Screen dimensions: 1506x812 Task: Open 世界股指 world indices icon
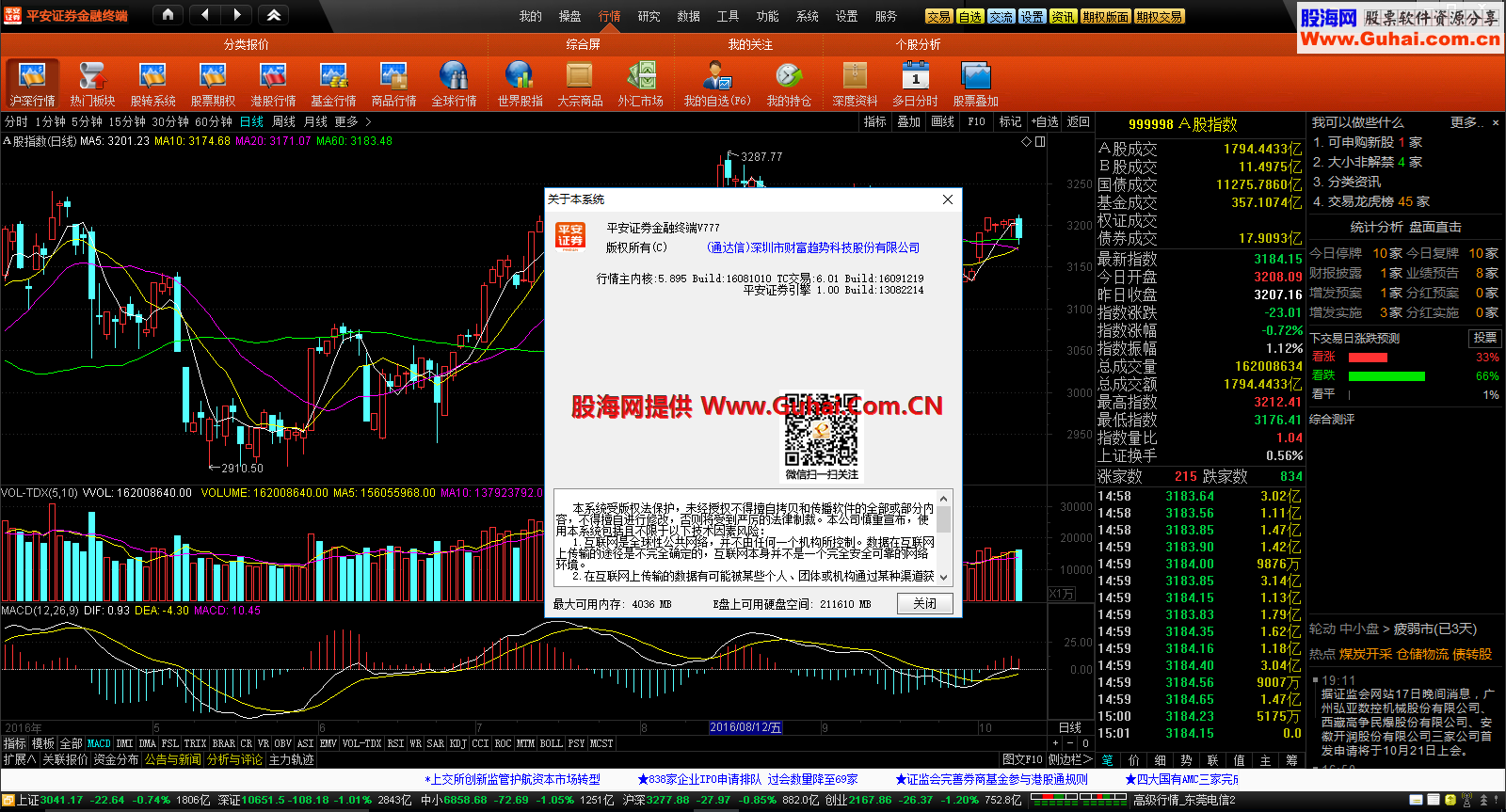tap(520, 84)
